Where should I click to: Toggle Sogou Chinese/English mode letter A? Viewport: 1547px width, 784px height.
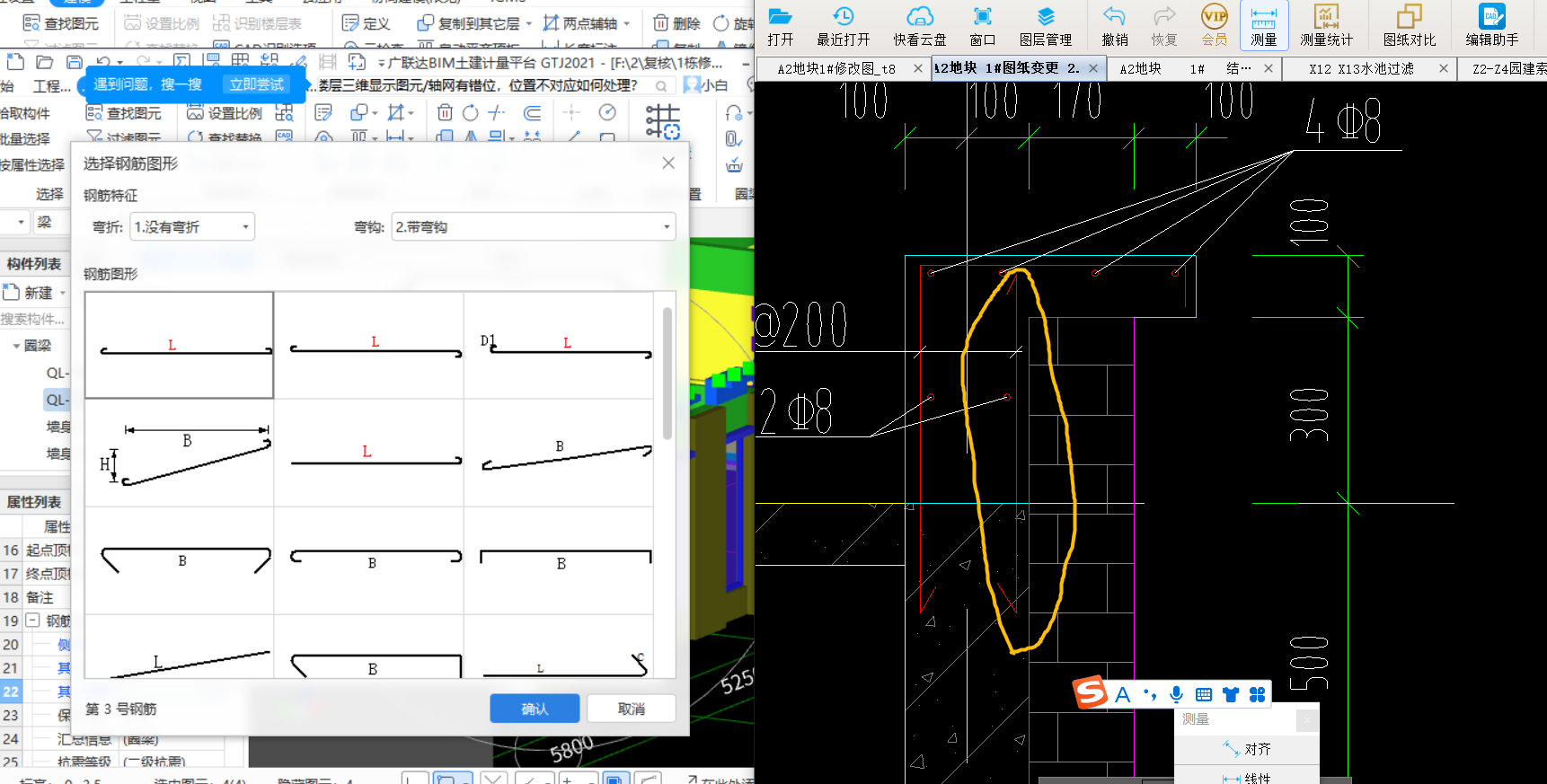tap(1122, 694)
